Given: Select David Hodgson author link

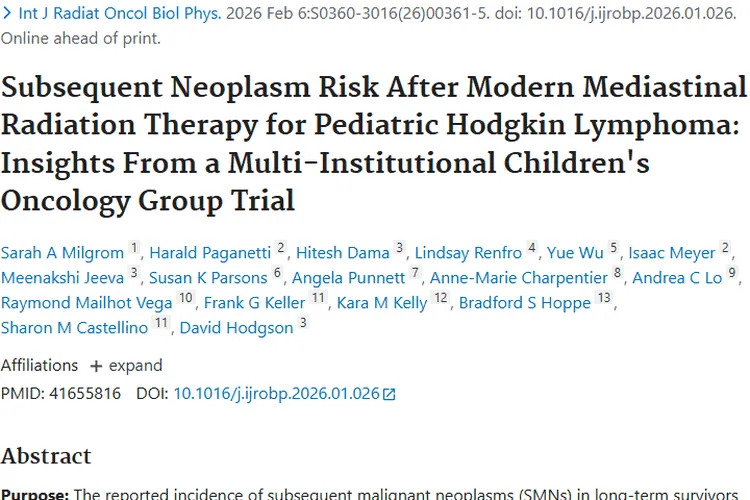Looking at the screenshot, I should (x=236, y=328).
